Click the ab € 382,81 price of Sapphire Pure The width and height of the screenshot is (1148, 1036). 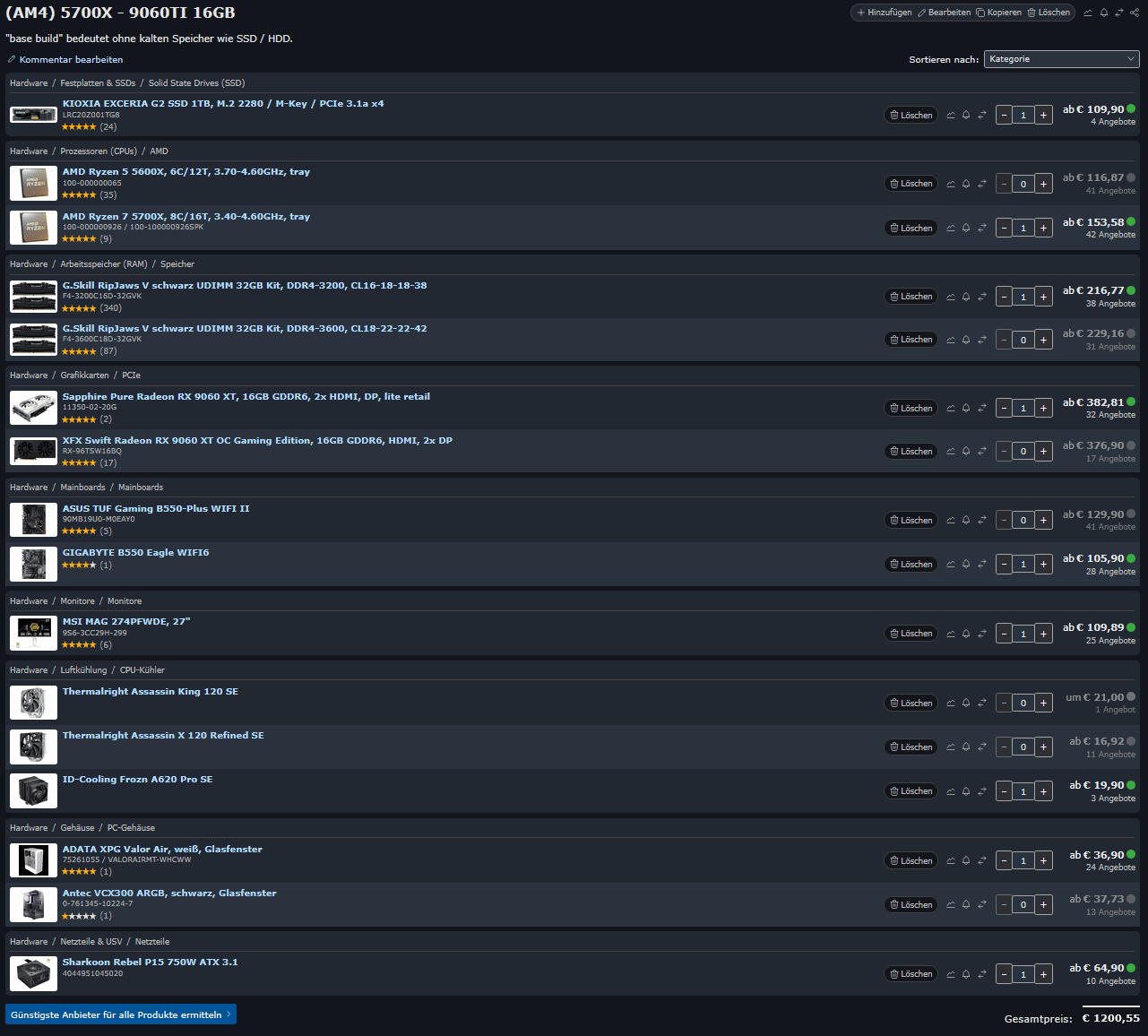1093,402
